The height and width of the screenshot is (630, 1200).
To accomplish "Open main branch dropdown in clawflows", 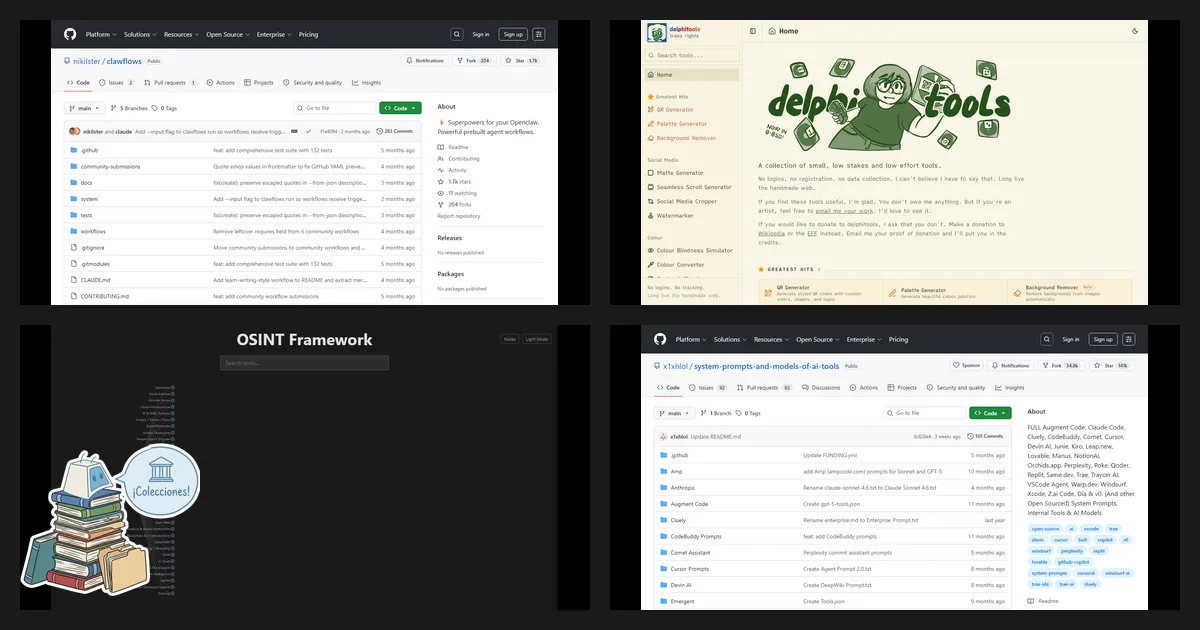I will coord(85,108).
